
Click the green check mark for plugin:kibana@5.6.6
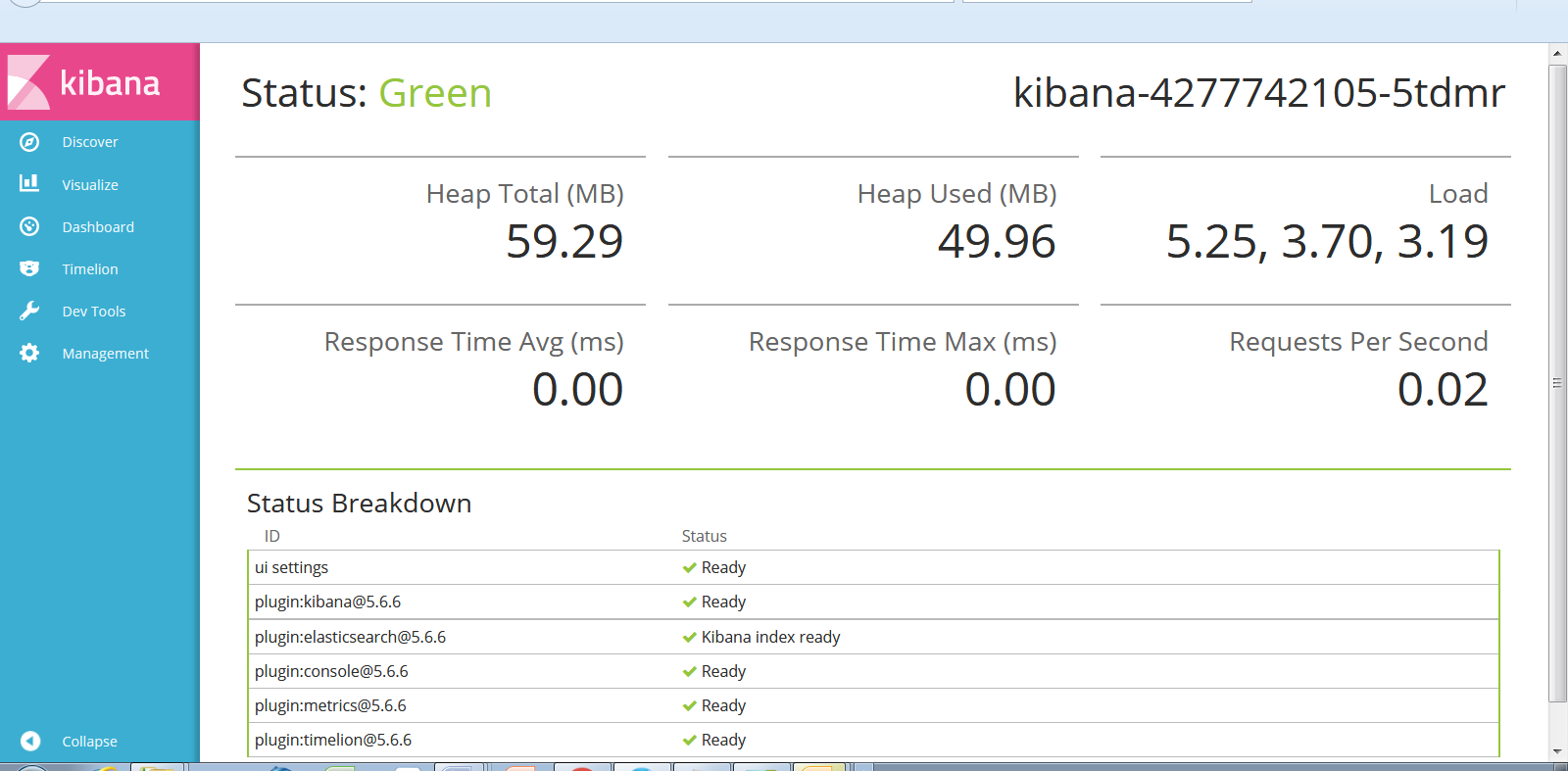690,602
